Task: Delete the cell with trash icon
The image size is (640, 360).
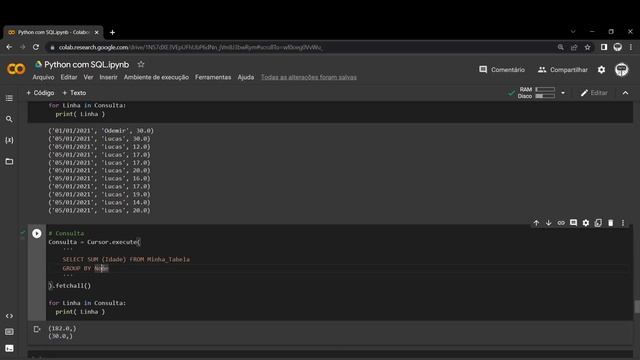Action: tap(611, 223)
